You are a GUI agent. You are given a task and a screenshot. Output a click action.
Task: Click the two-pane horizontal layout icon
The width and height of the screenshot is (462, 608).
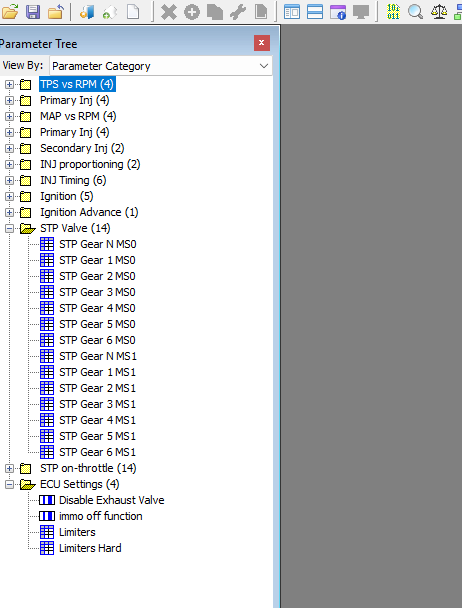click(x=315, y=12)
